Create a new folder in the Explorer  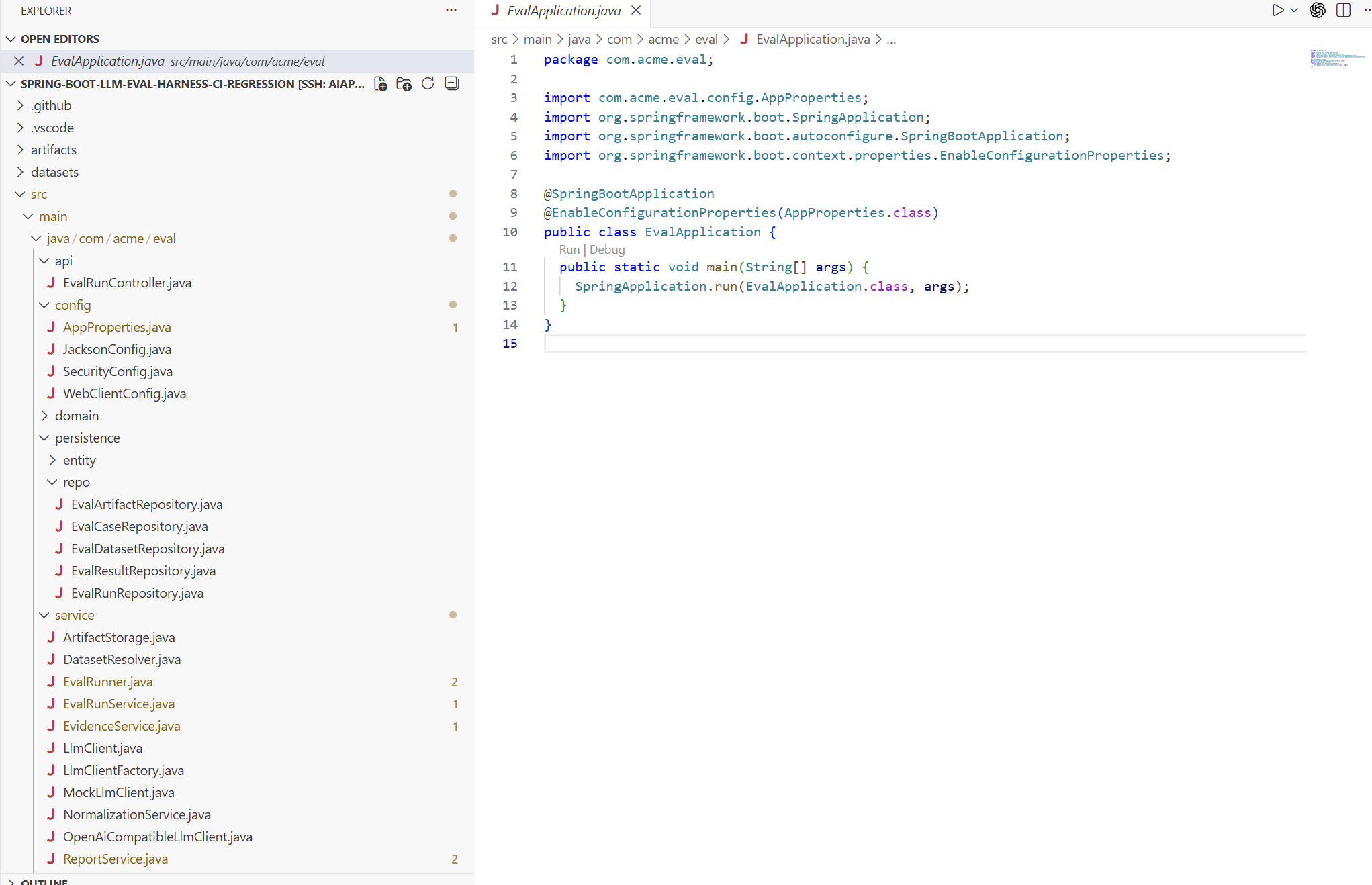point(404,83)
